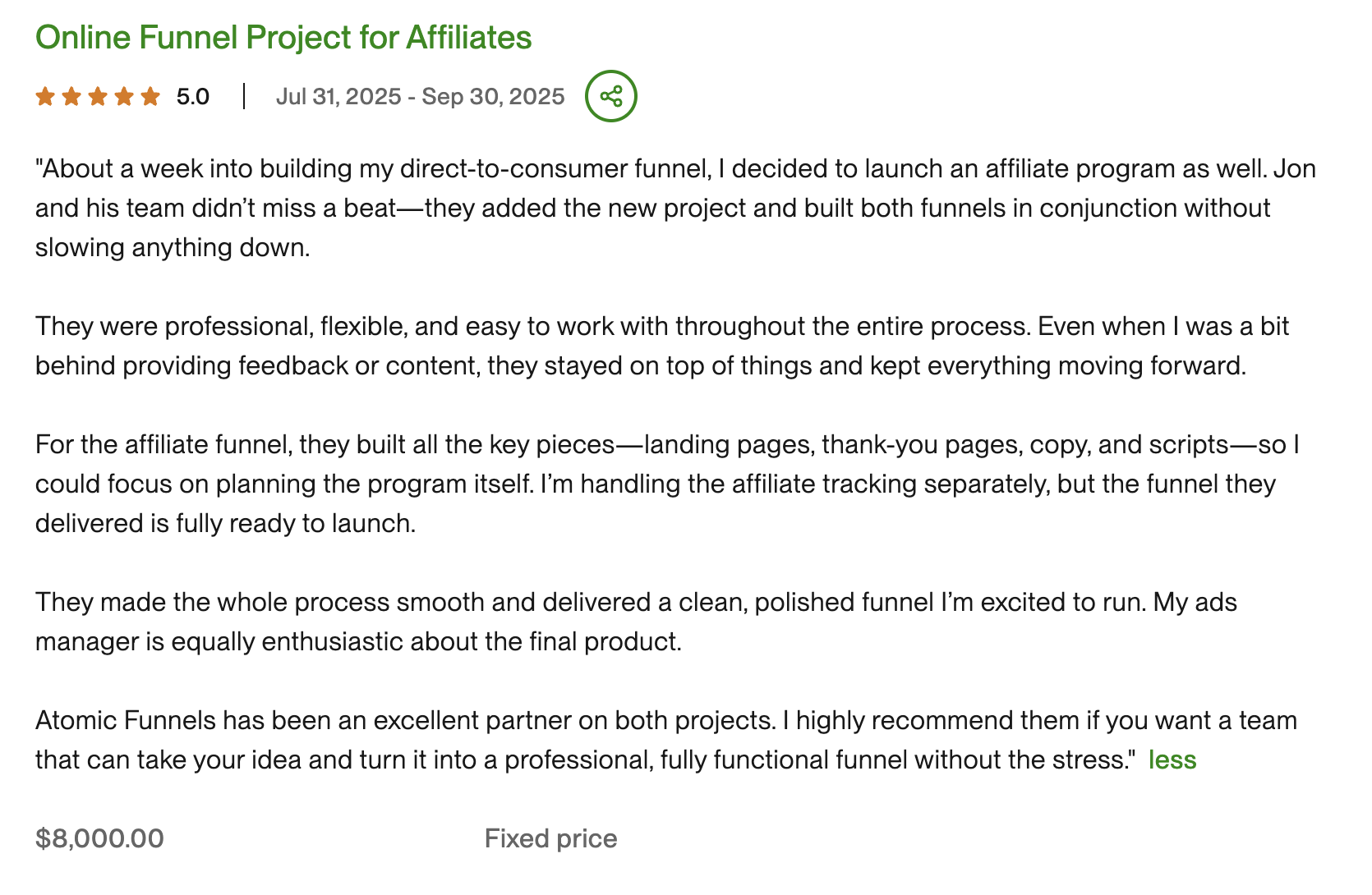Click the divider between rating and dates
The height and width of the screenshot is (895, 1372).
tap(243, 95)
